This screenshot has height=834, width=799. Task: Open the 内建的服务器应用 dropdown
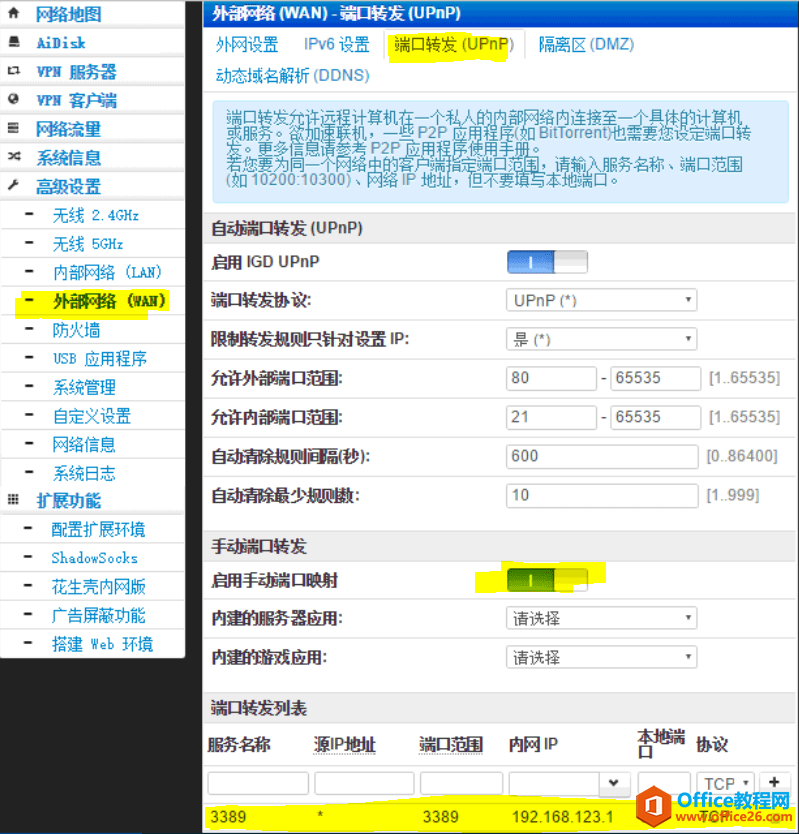click(x=601, y=618)
